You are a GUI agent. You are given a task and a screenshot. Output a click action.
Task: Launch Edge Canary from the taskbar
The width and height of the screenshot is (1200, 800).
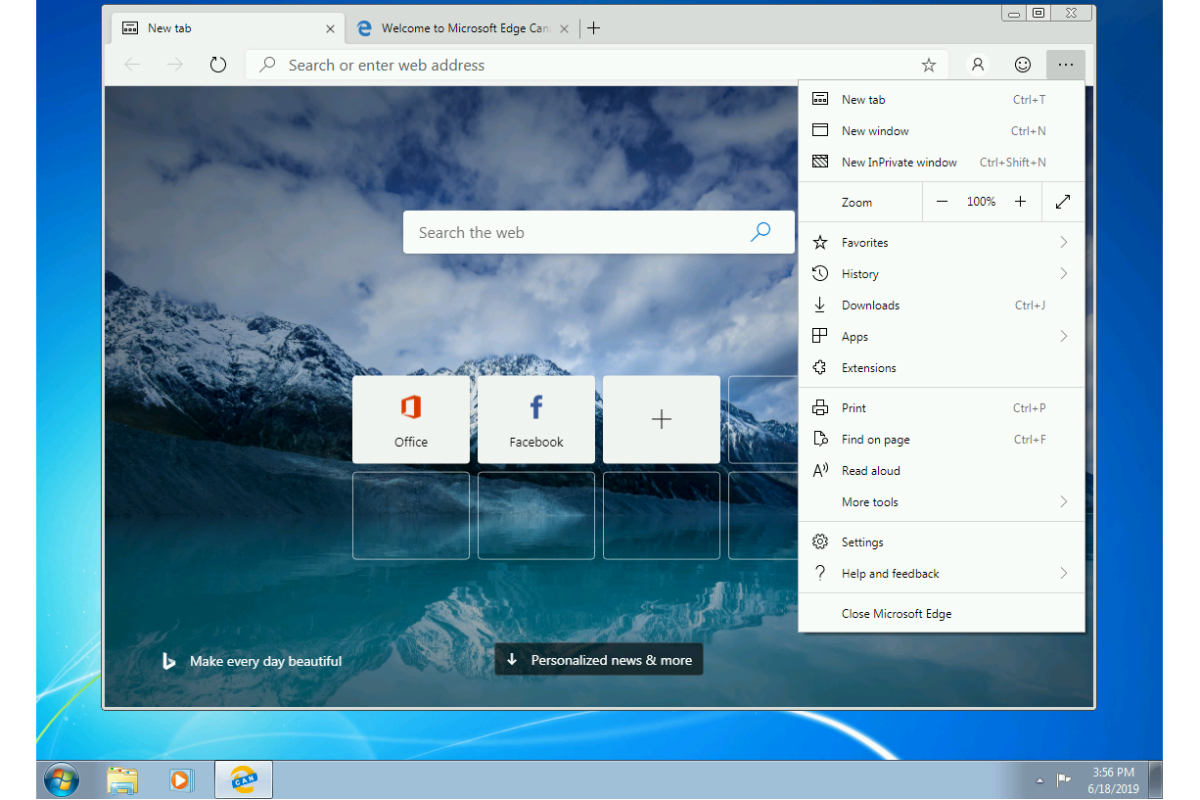point(242,780)
